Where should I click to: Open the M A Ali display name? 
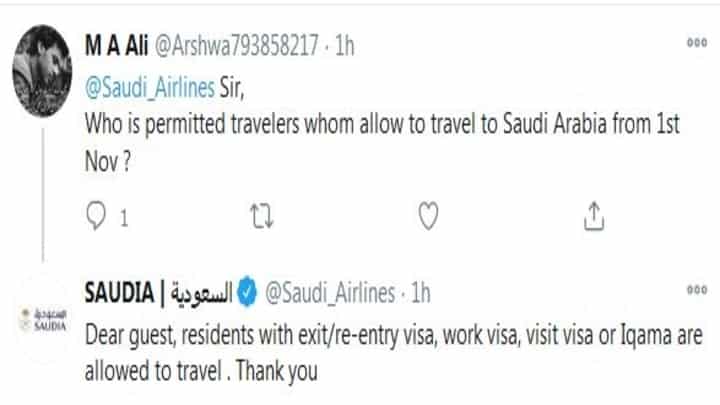pyautogui.click(x=114, y=46)
